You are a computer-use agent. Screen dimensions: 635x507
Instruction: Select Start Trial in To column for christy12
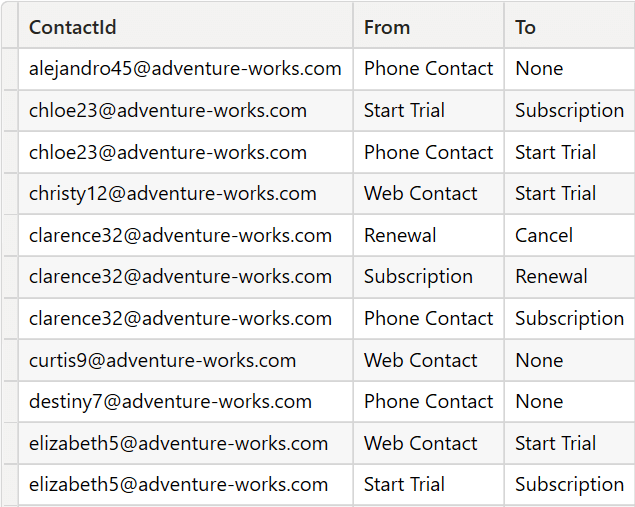tap(569, 194)
